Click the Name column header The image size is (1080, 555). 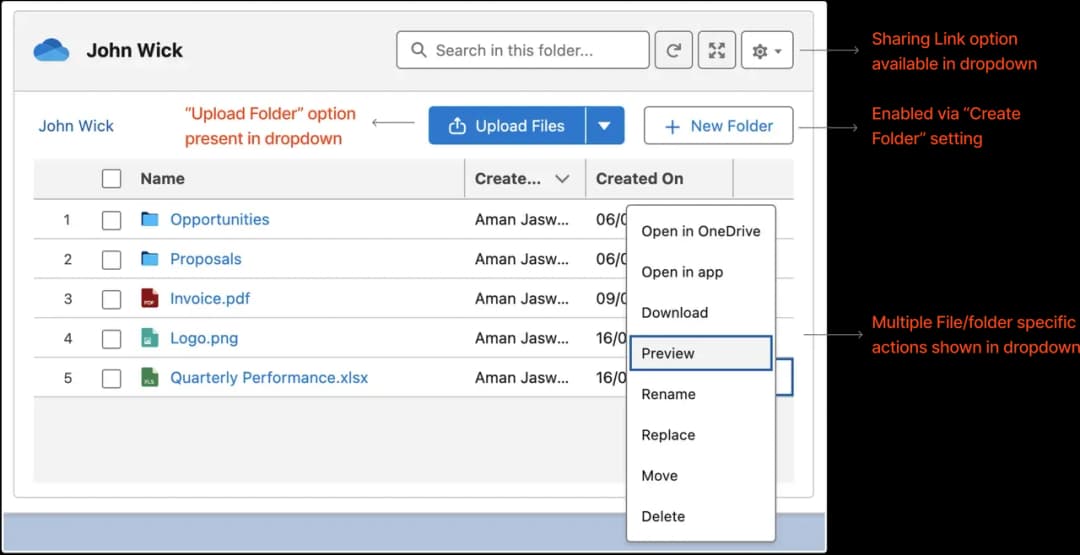pos(163,179)
